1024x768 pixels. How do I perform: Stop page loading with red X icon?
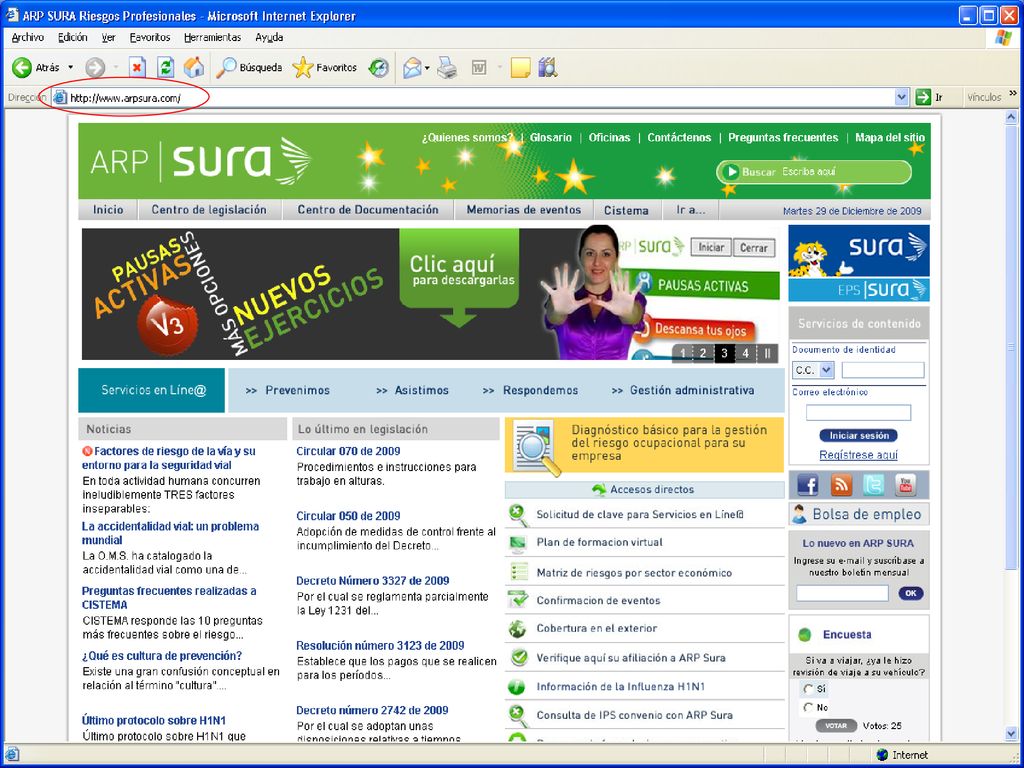click(x=137, y=67)
